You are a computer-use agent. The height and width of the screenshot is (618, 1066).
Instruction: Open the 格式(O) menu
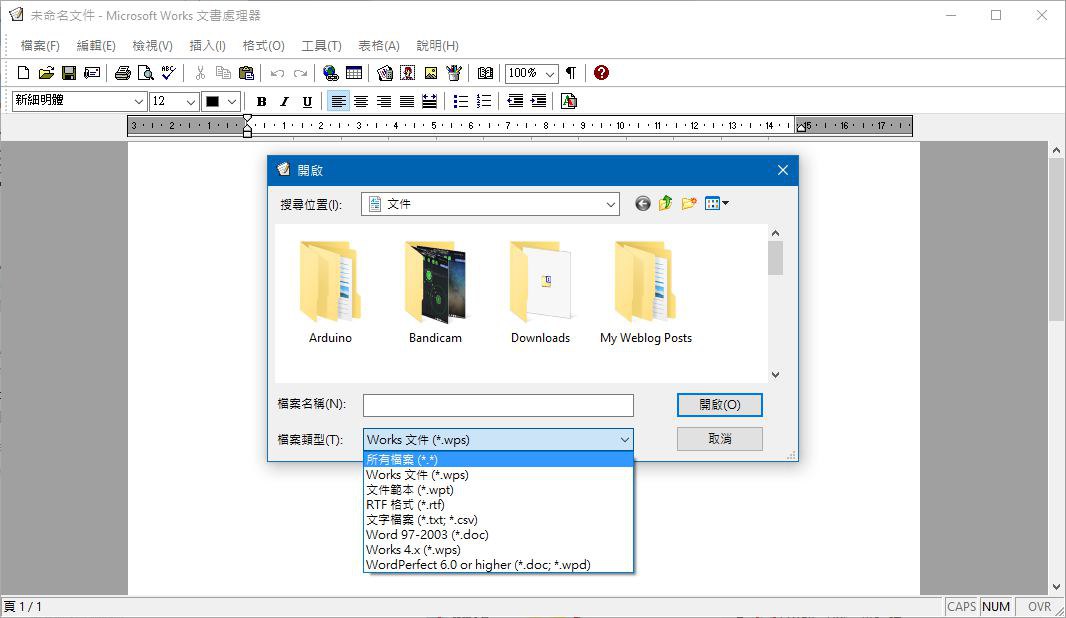(264, 46)
